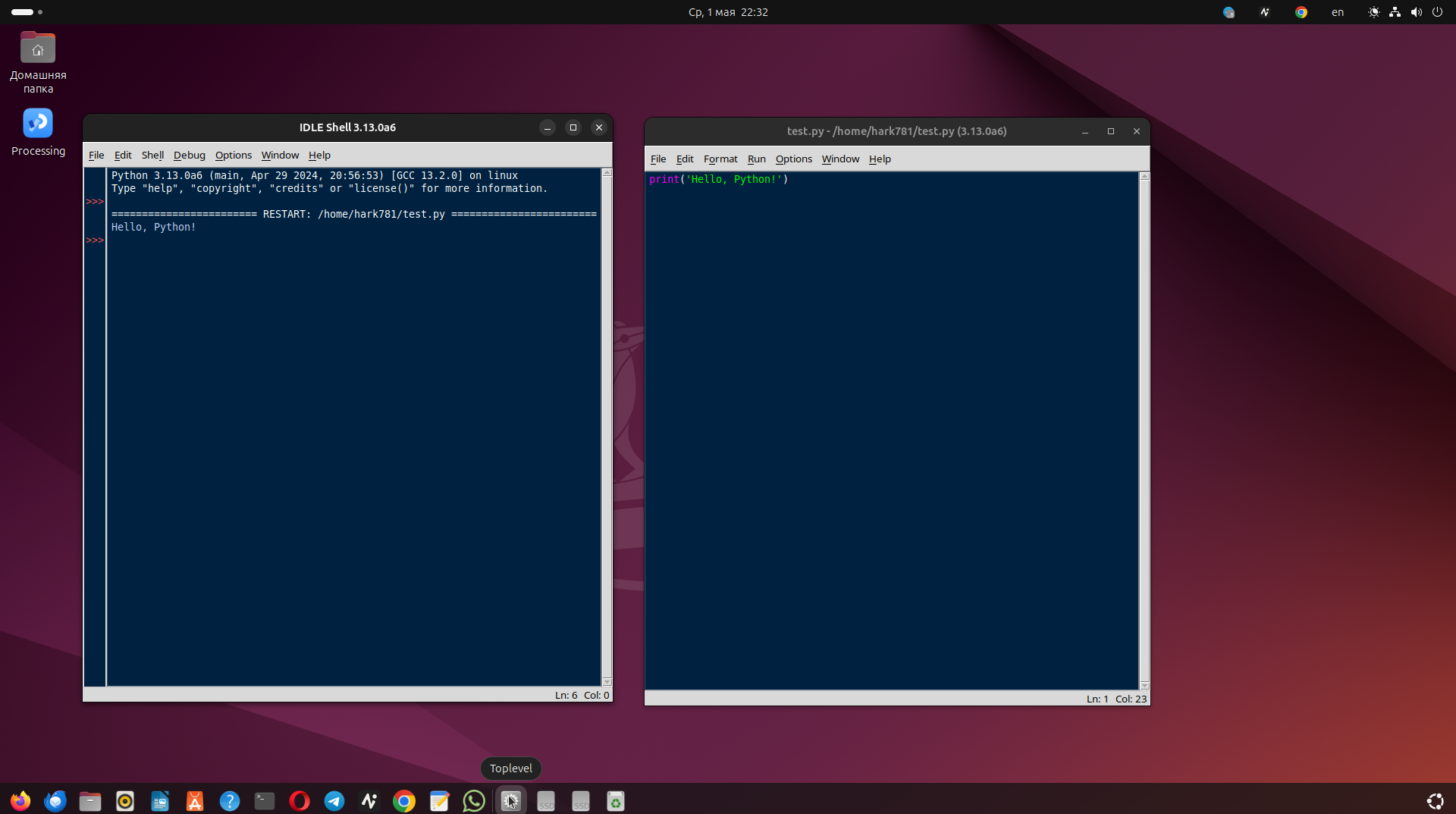Image resolution: width=1456 pixels, height=814 pixels.
Task: Open the Edit menu in IDLE Shell
Action: 123,155
